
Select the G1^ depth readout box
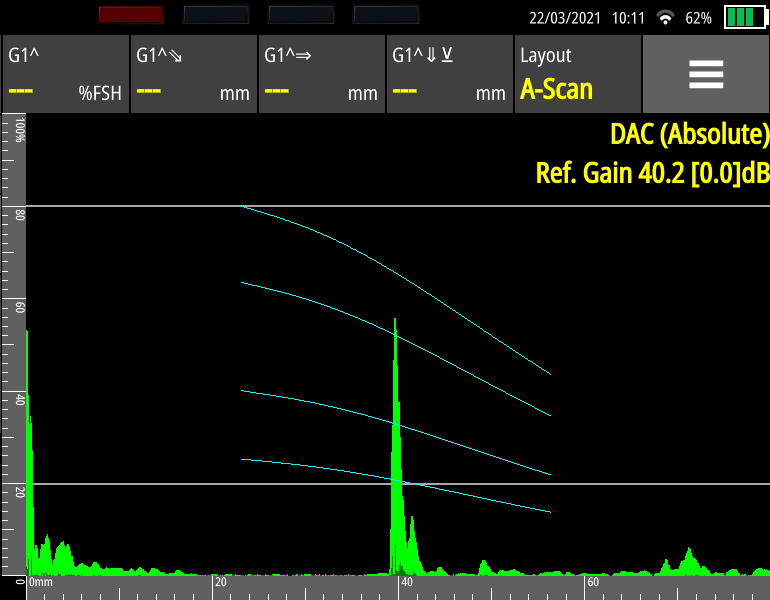pyautogui.click(x=449, y=75)
